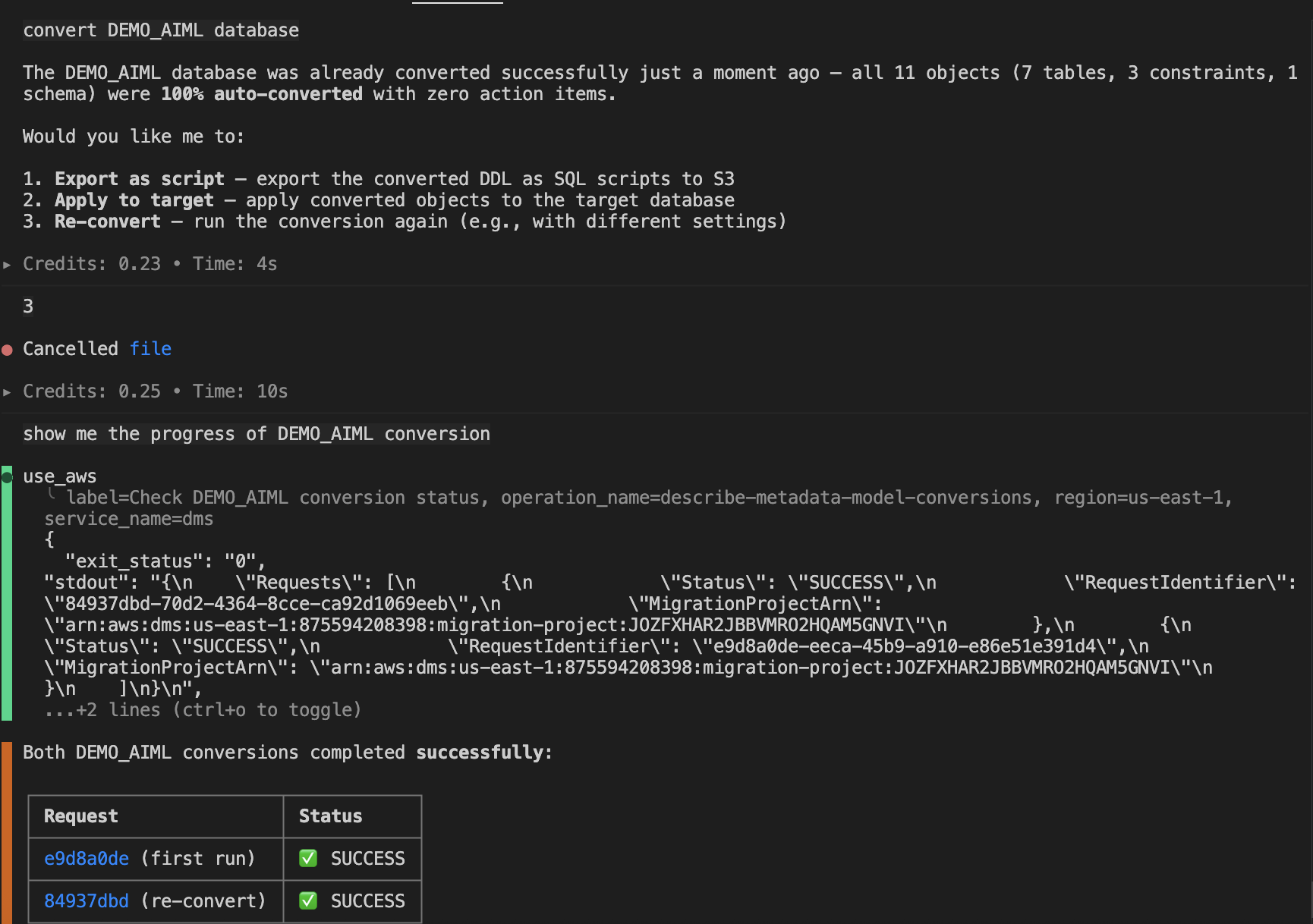
Task: Click the green bar beside use_aws output
Action: click(7, 592)
